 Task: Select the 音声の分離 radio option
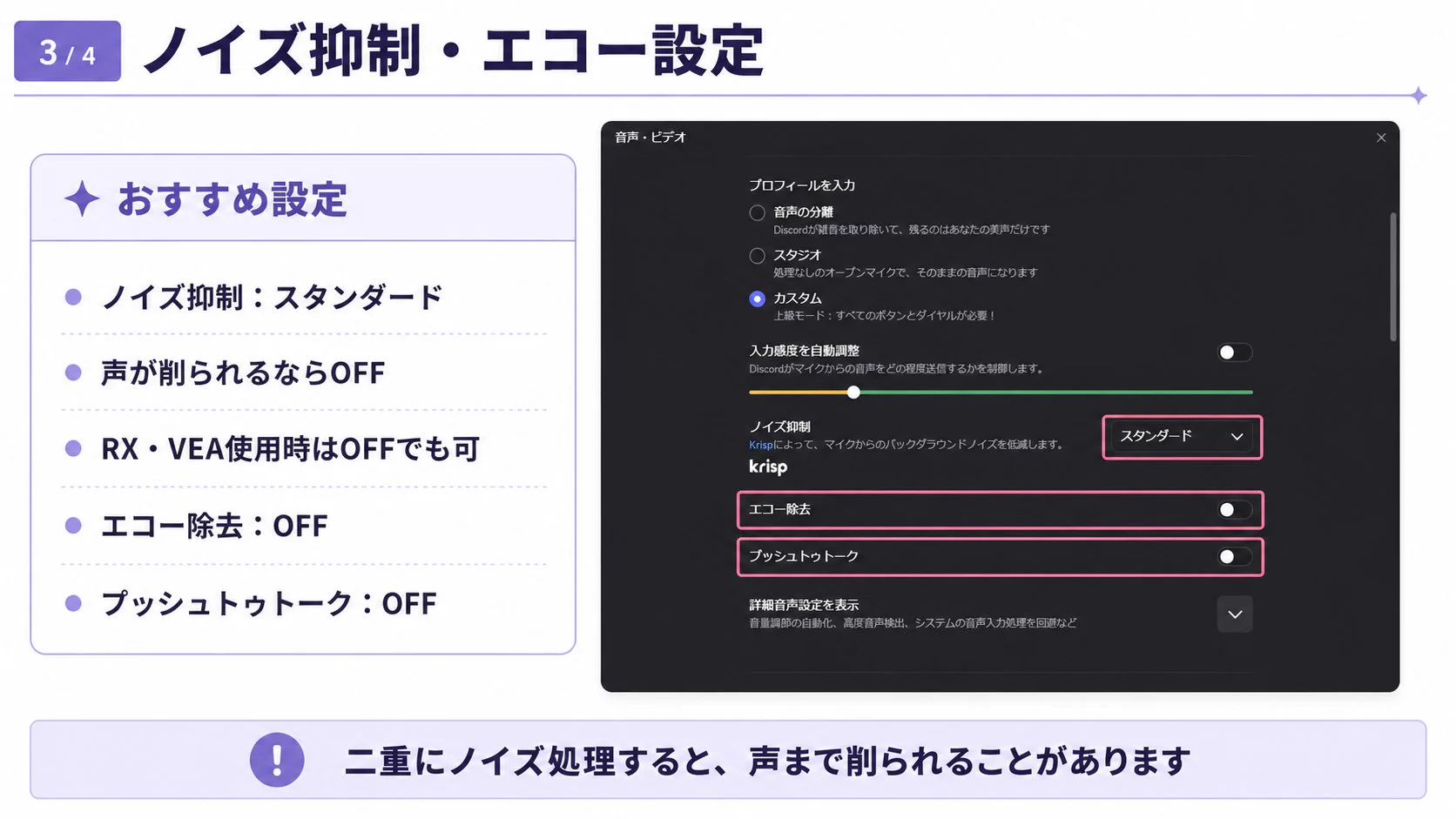click(x=758, y=212)
